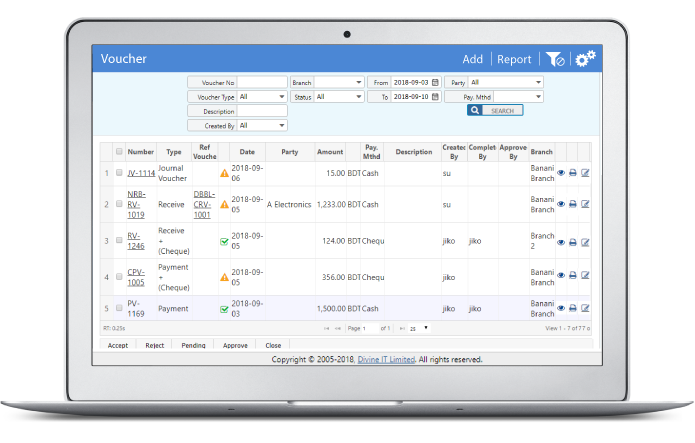Click the Voucher No input field
695x443 pixels.
click(262, 82)
